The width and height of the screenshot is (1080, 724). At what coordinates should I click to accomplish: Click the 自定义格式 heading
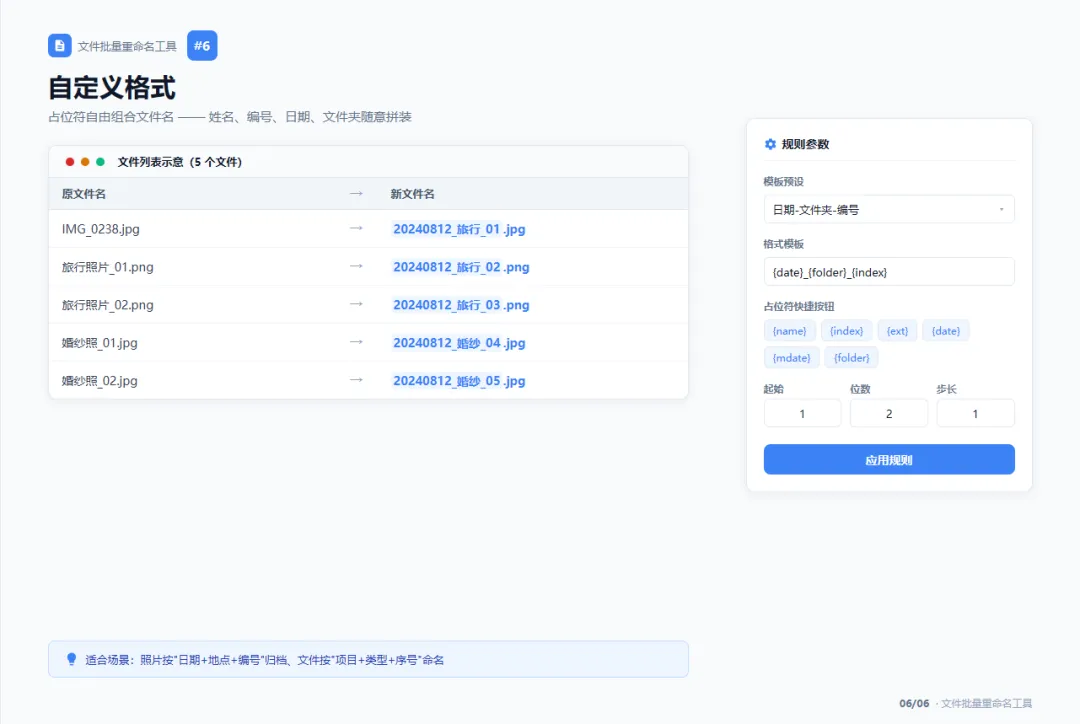click(x=112, y=88)
